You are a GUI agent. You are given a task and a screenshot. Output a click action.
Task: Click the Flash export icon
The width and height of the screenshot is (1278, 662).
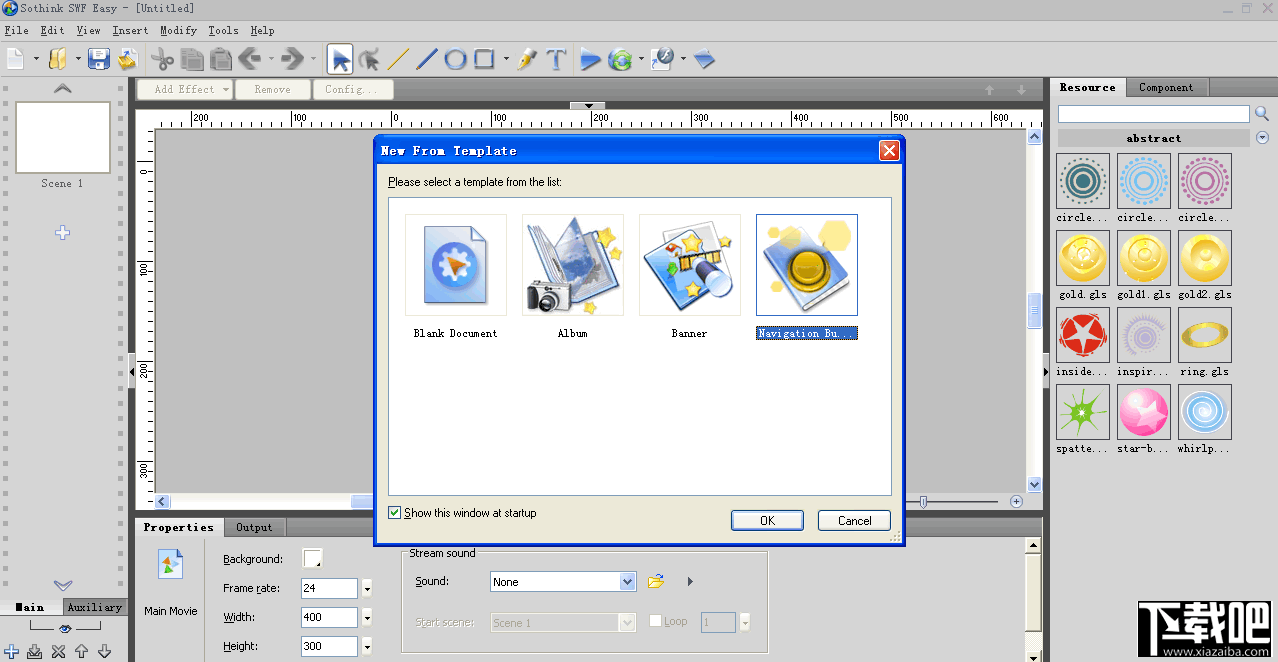tap(661, 59)
